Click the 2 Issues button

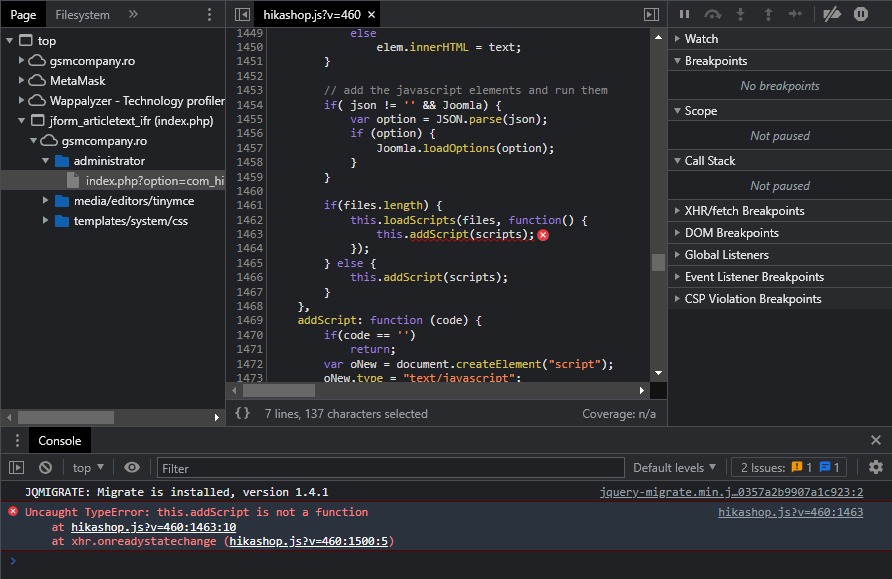coord(789,467)
